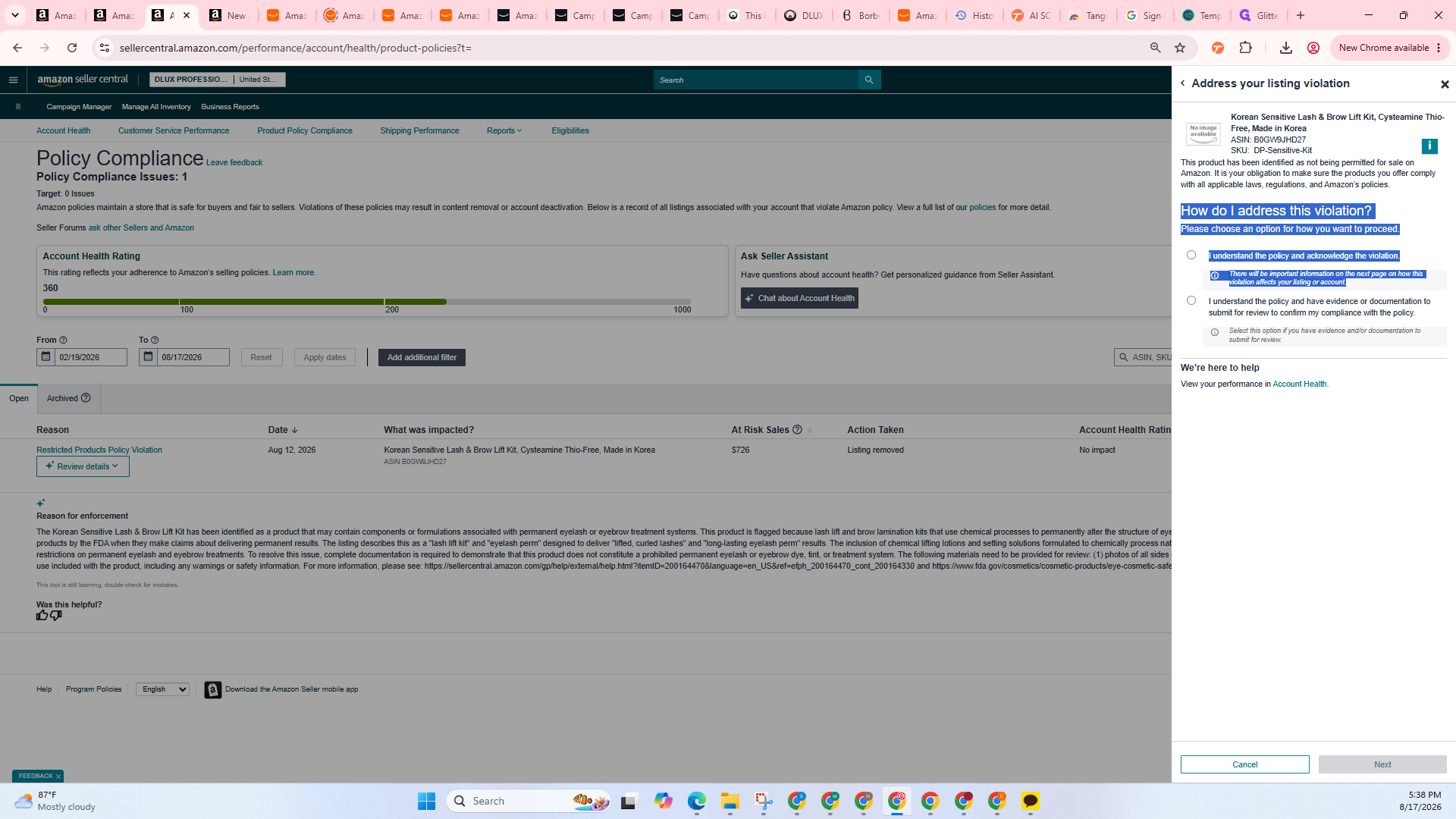
Task: Click the help icon next to From
Action: (64, 340)
